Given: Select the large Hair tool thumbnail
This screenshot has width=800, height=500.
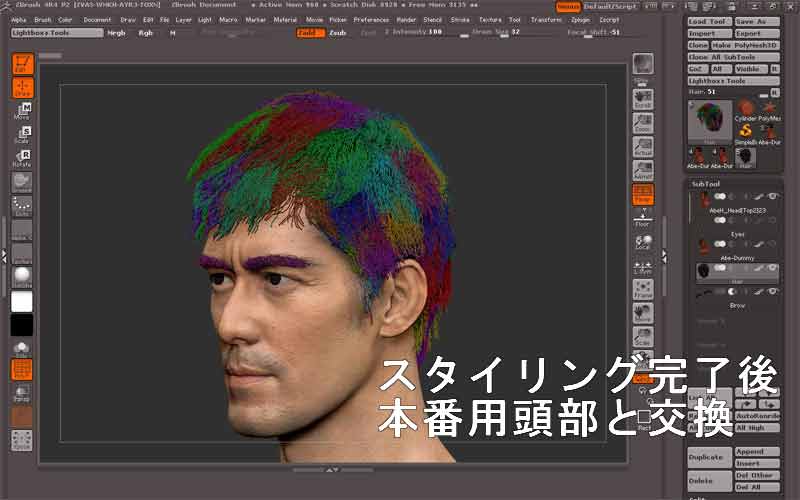Looking at the screenshot, I should tap(710, 122).
